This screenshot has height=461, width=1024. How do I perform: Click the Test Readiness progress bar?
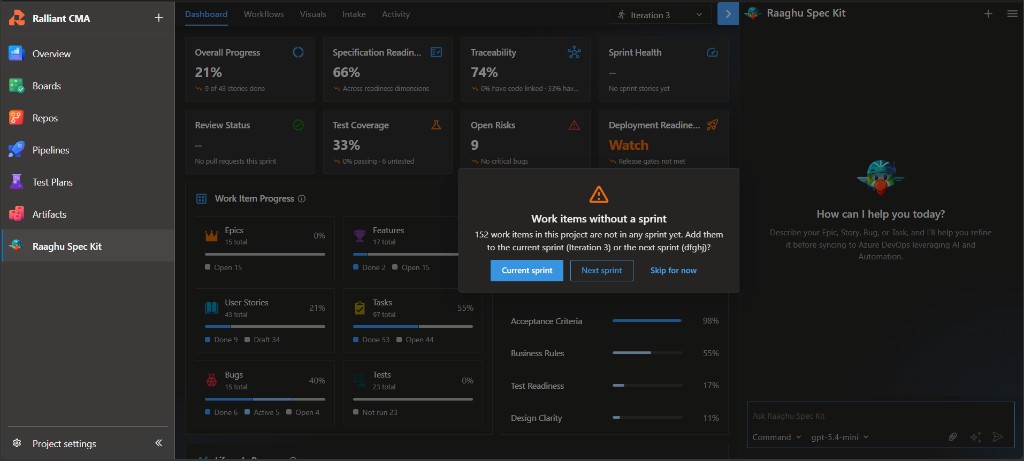click(647, 385)
